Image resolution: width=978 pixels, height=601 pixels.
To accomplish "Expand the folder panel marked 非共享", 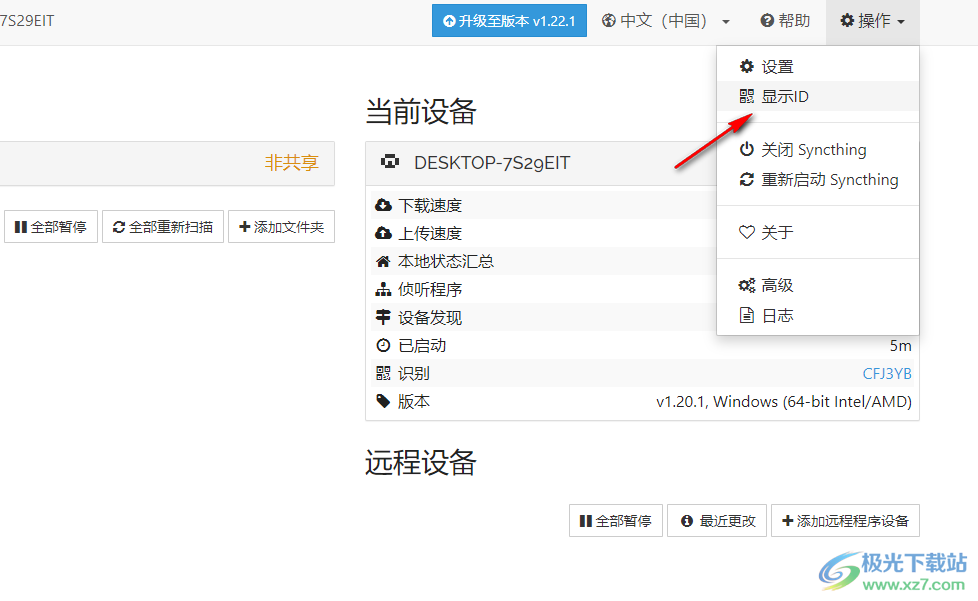I will (x=167, y=163).
